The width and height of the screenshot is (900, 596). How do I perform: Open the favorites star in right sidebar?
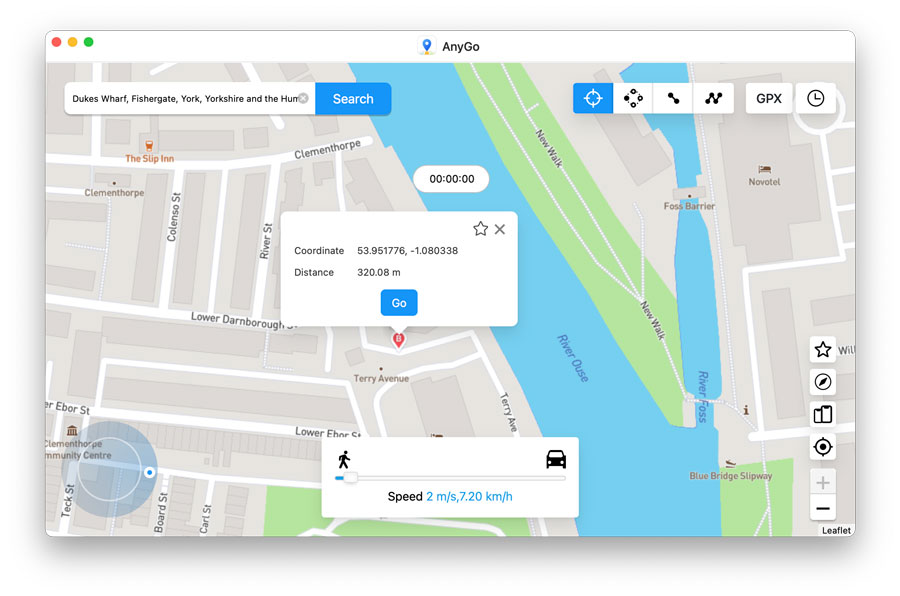(x=822, y=350)
